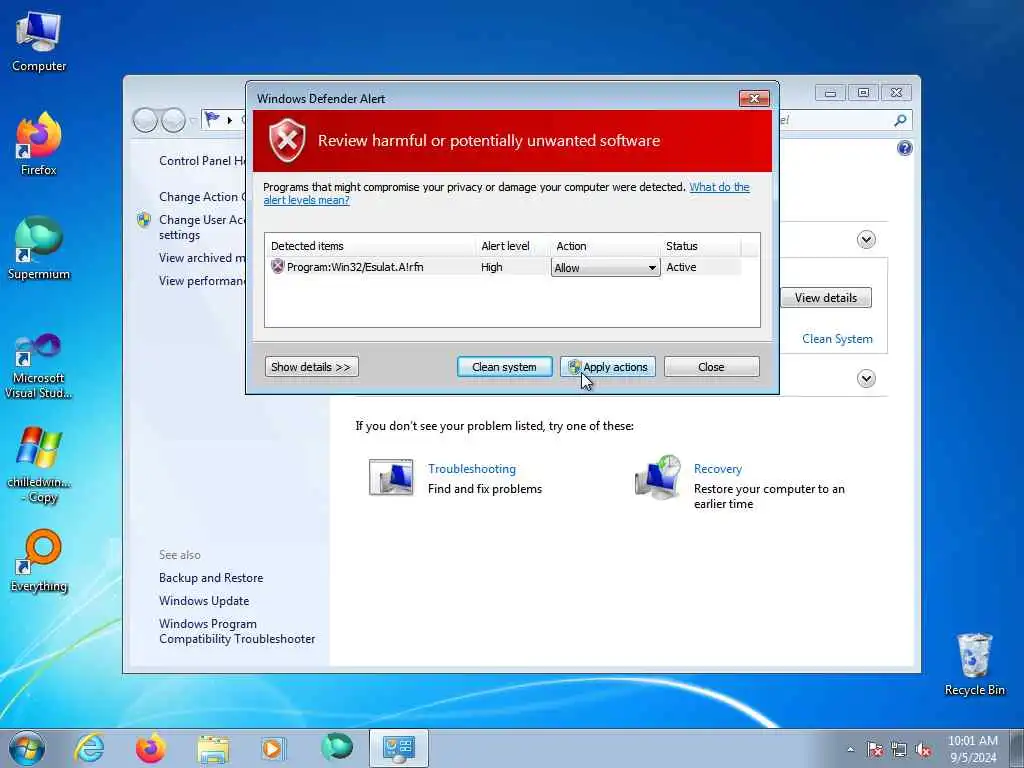Image resolution: width=1024 pixels, height=768 pixels.
Task: Open the Computer desktop icon
Action: [39, 41]
